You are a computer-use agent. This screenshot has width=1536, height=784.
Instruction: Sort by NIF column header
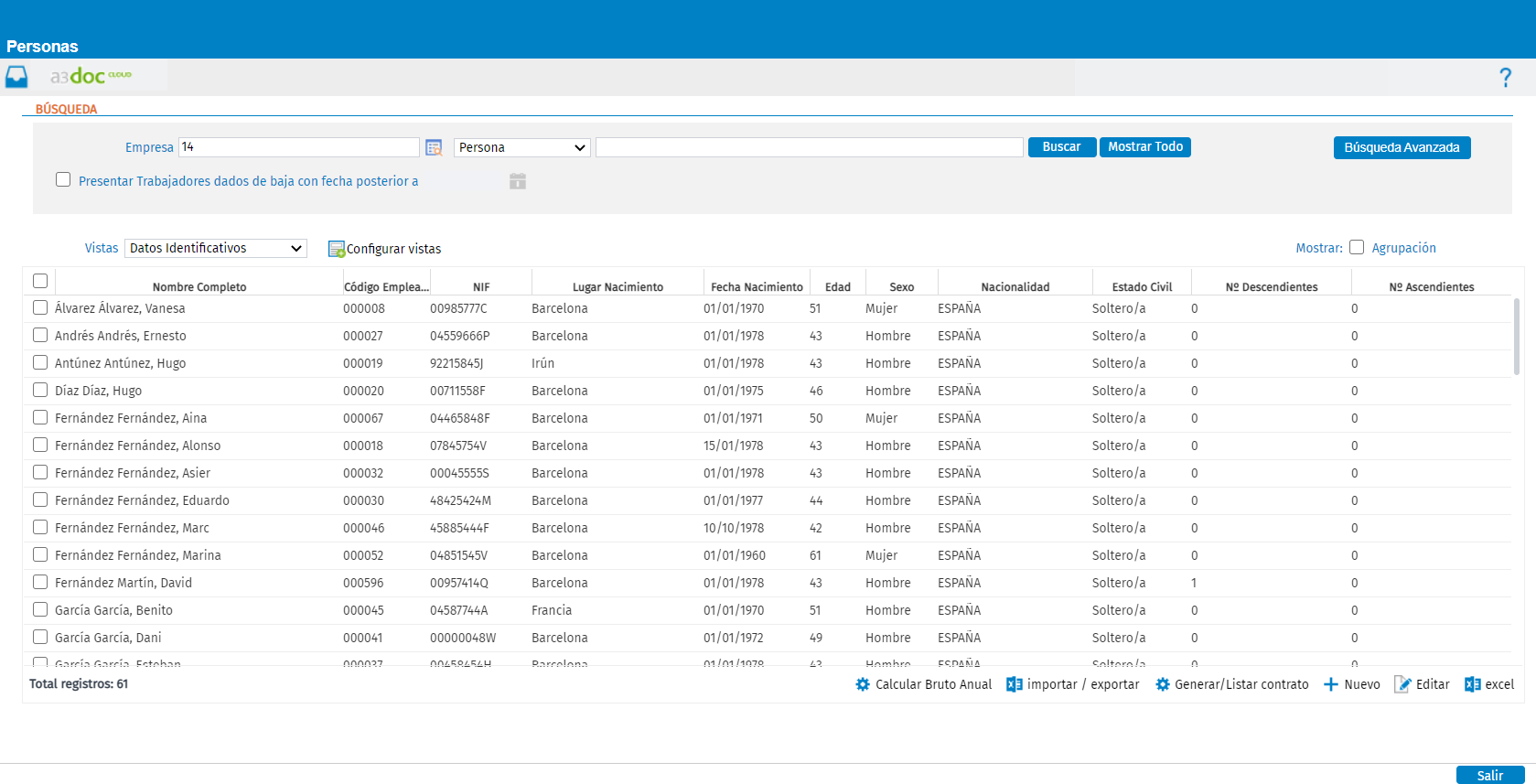tap(481, 287)
